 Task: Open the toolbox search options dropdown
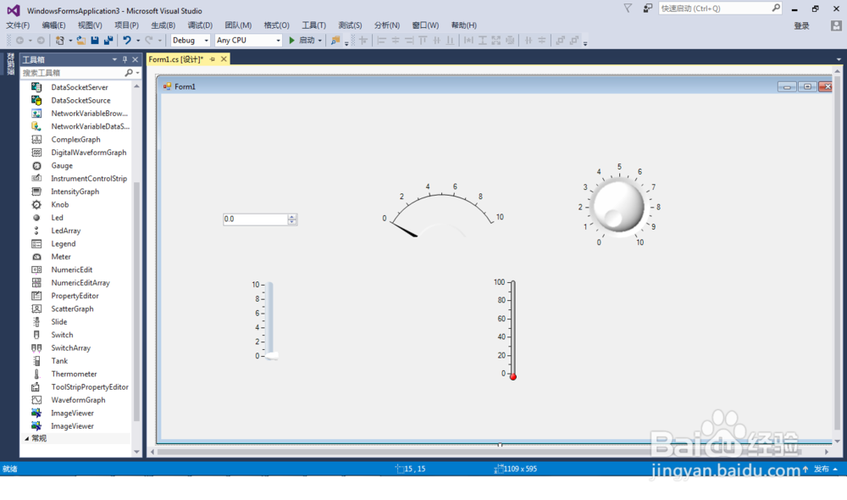138,73
